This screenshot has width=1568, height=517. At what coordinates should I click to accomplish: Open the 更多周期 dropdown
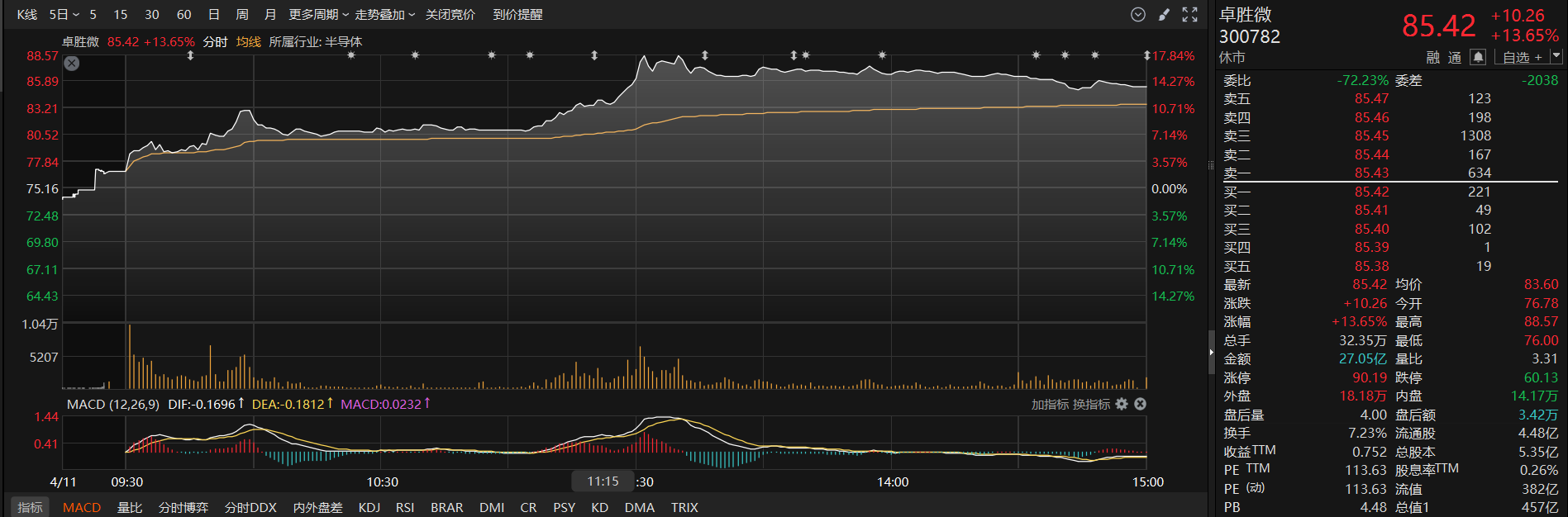tap(318, 15)
